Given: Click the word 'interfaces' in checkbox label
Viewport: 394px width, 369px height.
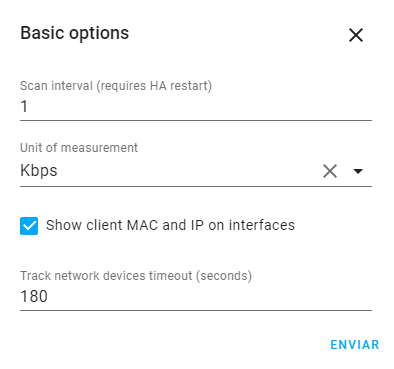Looking at the screenshot, I should pyautogui.click(x=262, y=225).
